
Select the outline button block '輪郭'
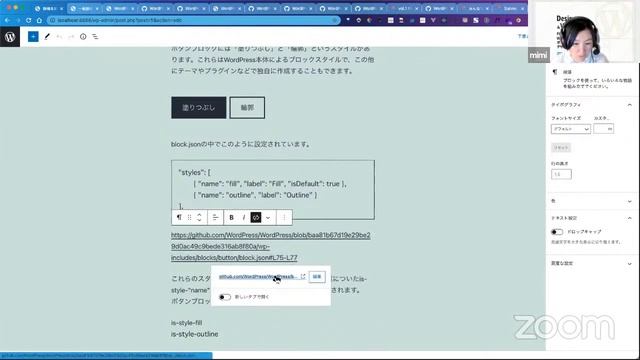coord(247,108)
